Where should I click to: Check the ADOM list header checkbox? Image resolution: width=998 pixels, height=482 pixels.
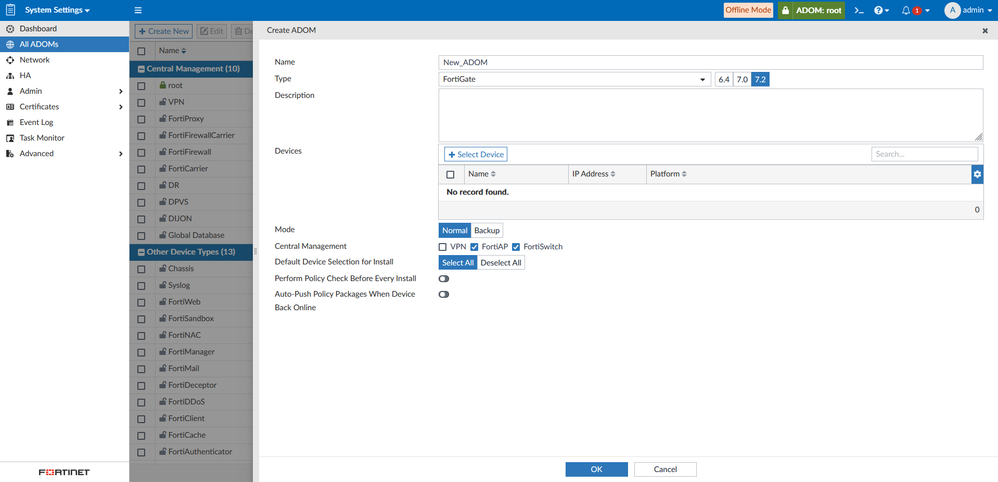tap(141, 51)
